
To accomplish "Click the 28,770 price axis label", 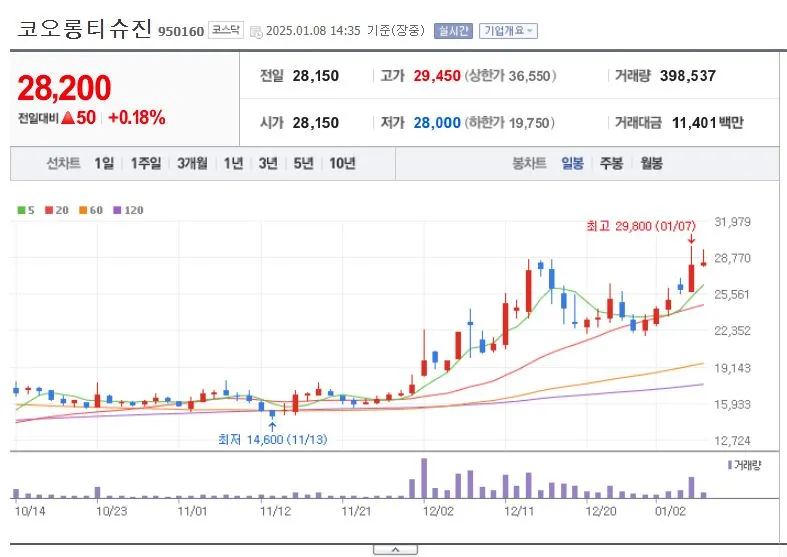I will [732, 258].
